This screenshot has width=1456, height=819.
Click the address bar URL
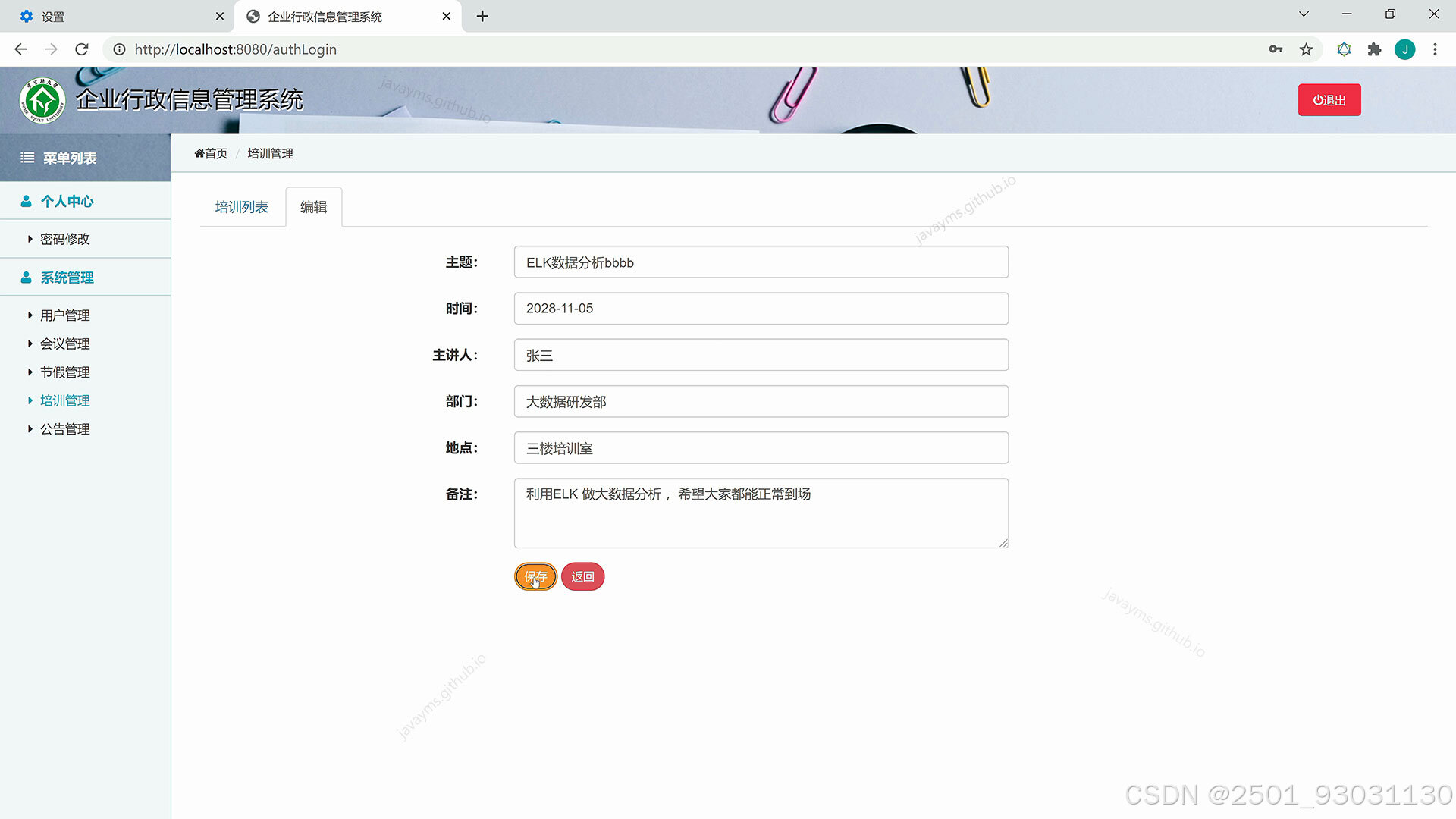point(236,49)
